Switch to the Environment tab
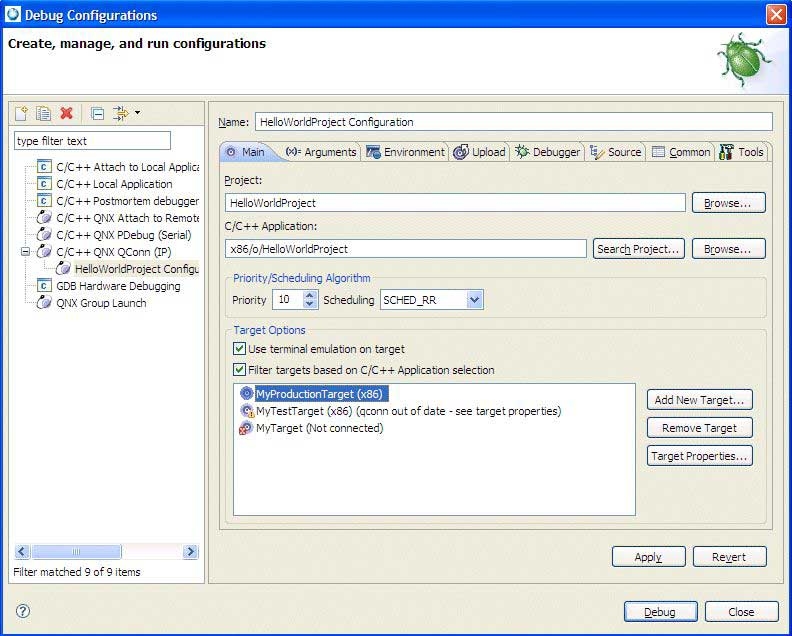 coord(405,152)
